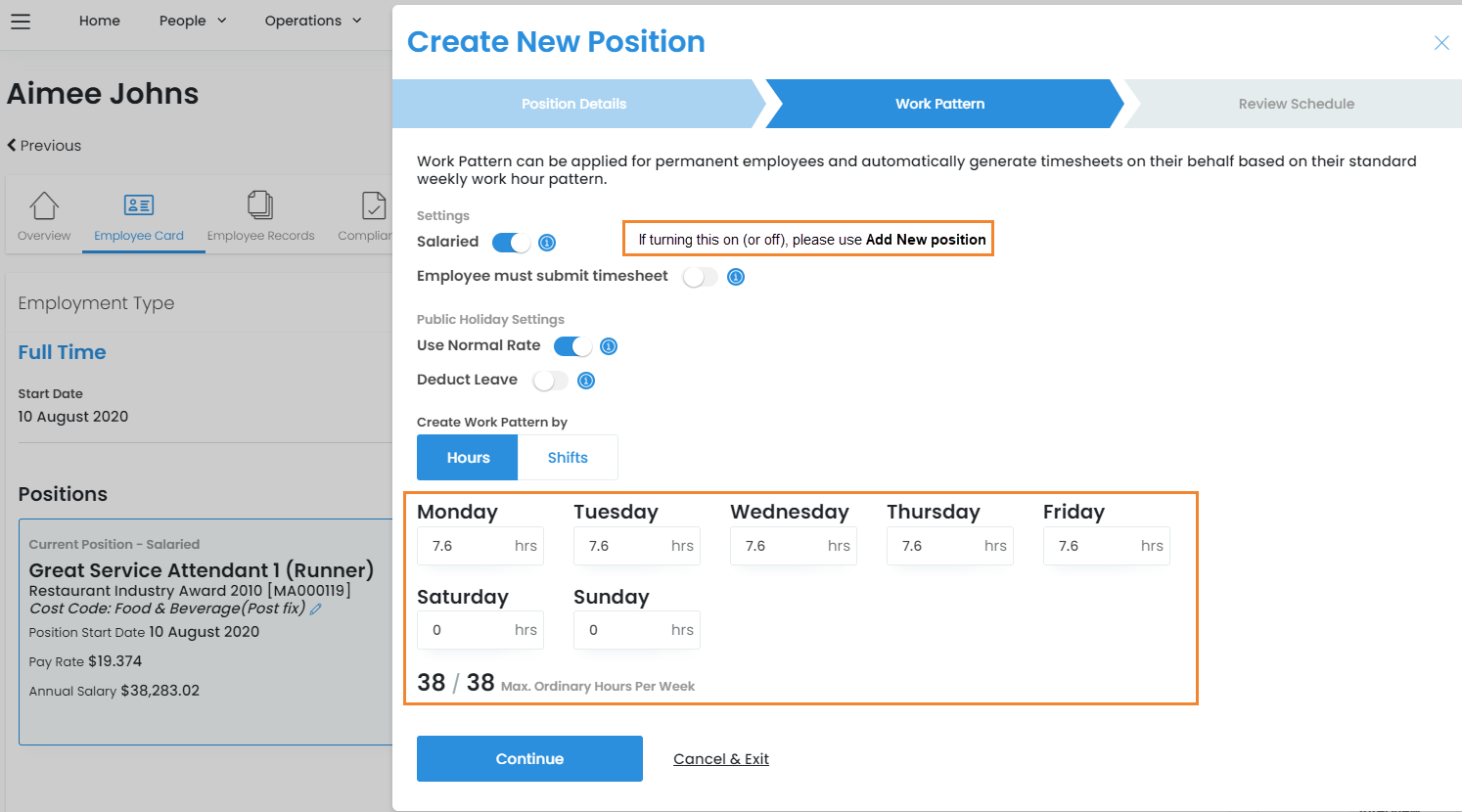Click the info icon beside Salaried
The image size is (1462, 812).
(547, 243)
